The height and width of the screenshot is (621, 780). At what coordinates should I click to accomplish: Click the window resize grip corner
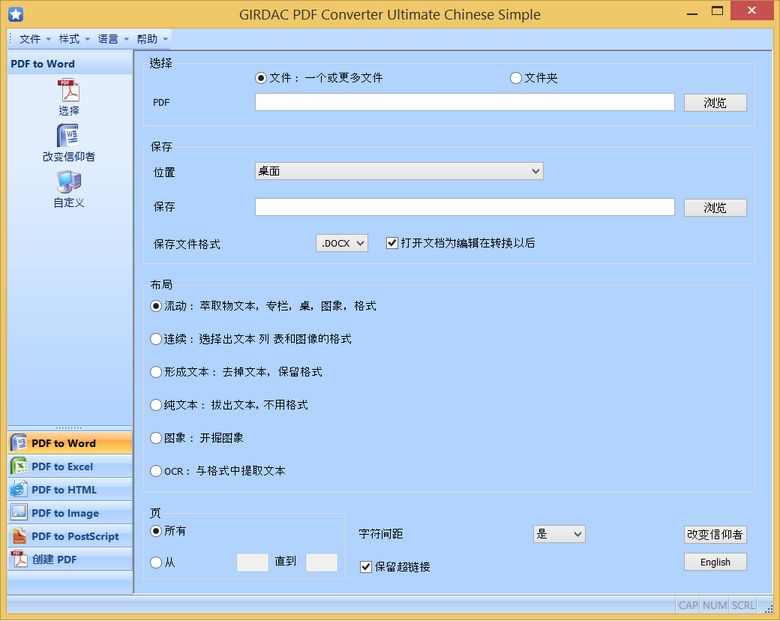pos(770,608)
